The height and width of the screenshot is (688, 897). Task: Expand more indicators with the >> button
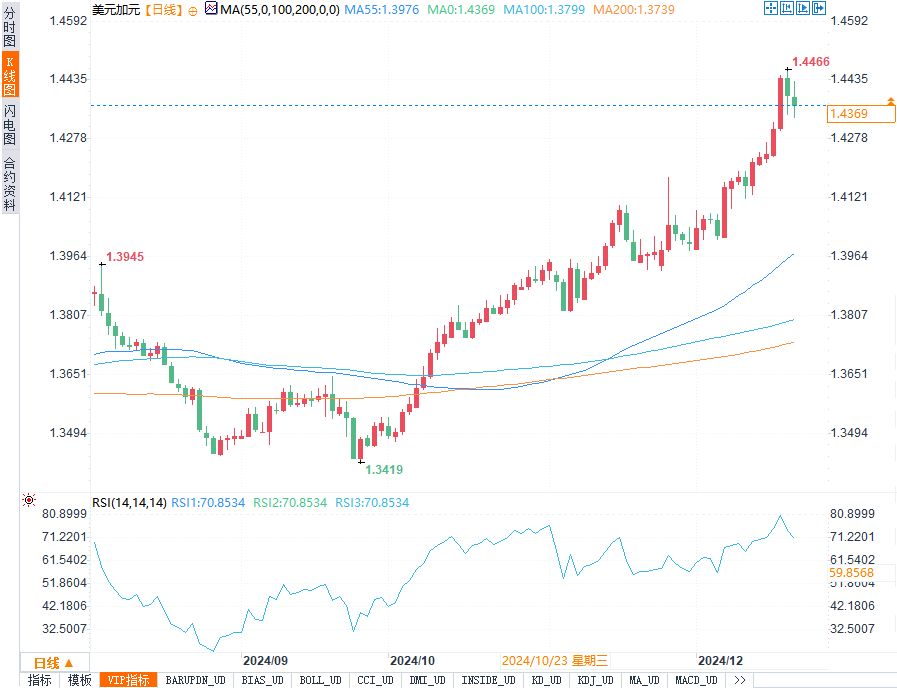[x=740, y=680]
